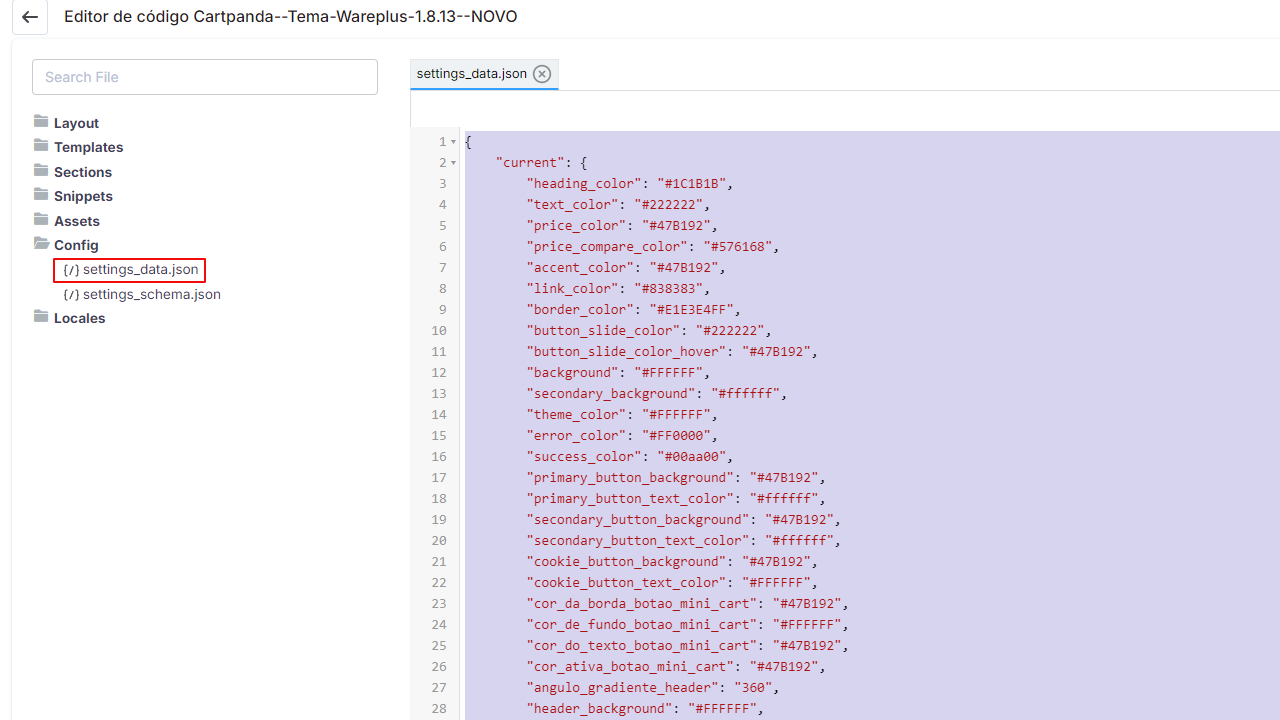Click the Snippets folder icon
The height and width of the screenshot is (720, 1280).
click(41, 195)
